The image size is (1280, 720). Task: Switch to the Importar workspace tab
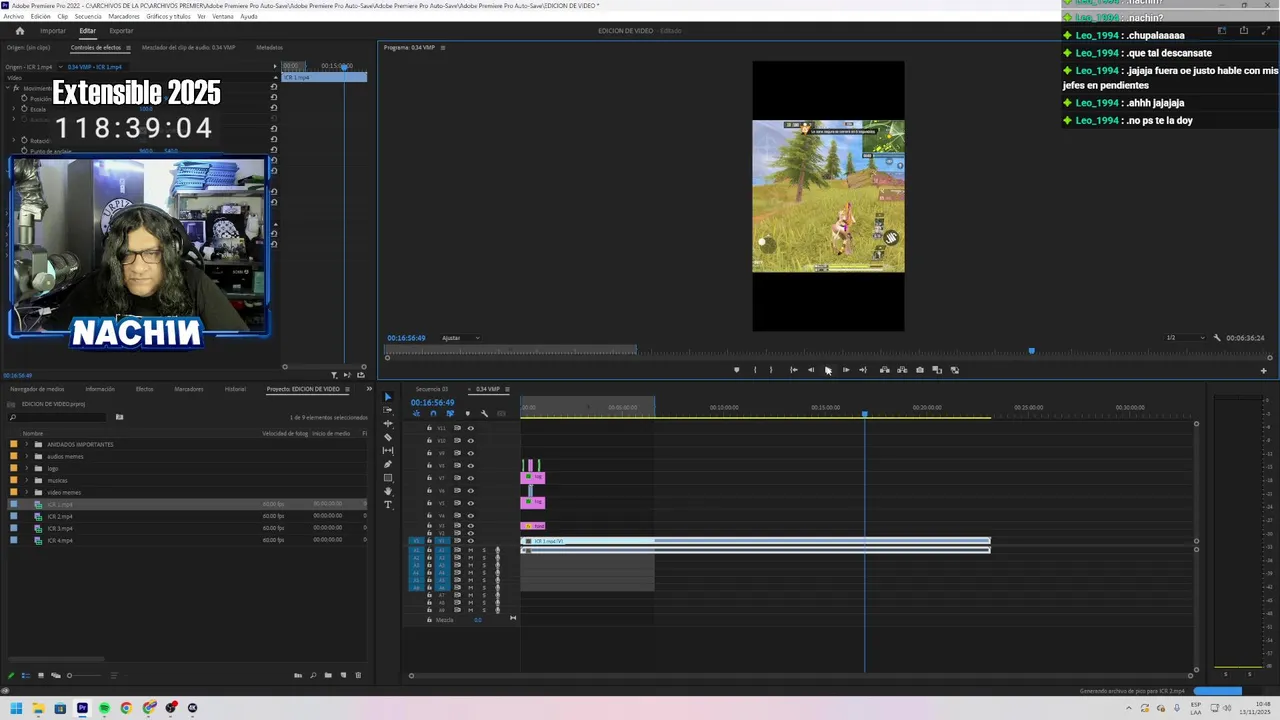pos(53,31)
